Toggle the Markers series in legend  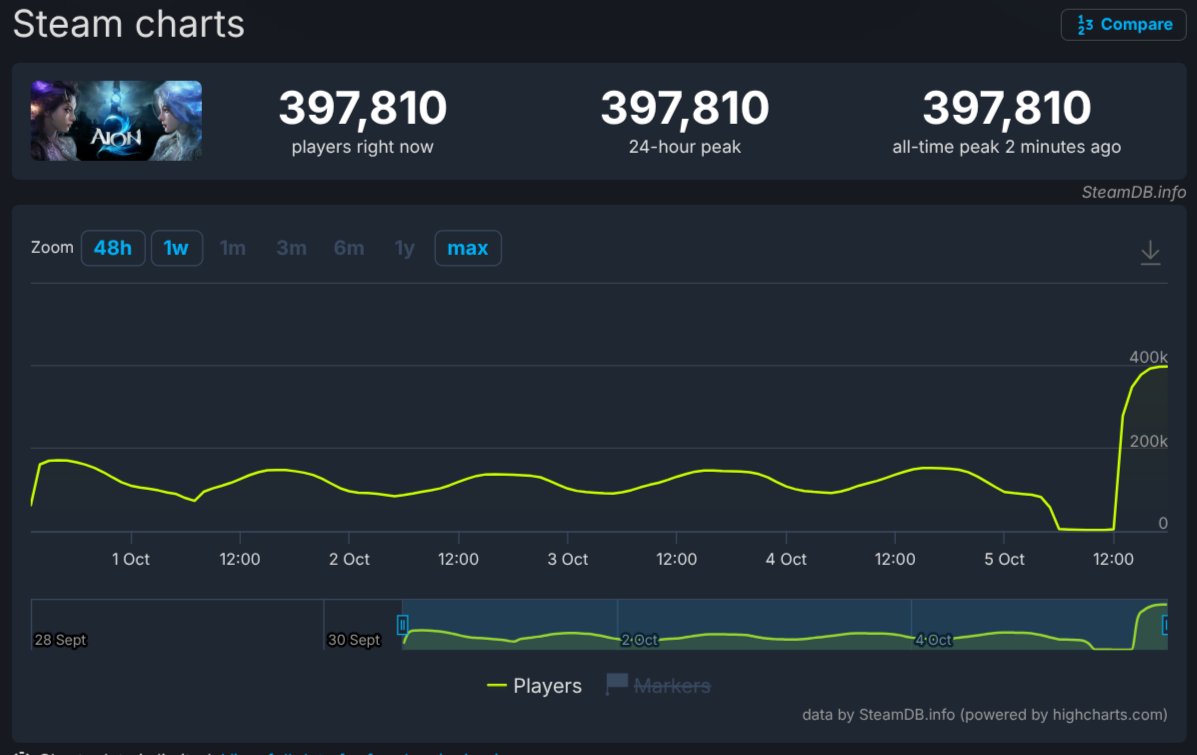[x=658, y=686]
